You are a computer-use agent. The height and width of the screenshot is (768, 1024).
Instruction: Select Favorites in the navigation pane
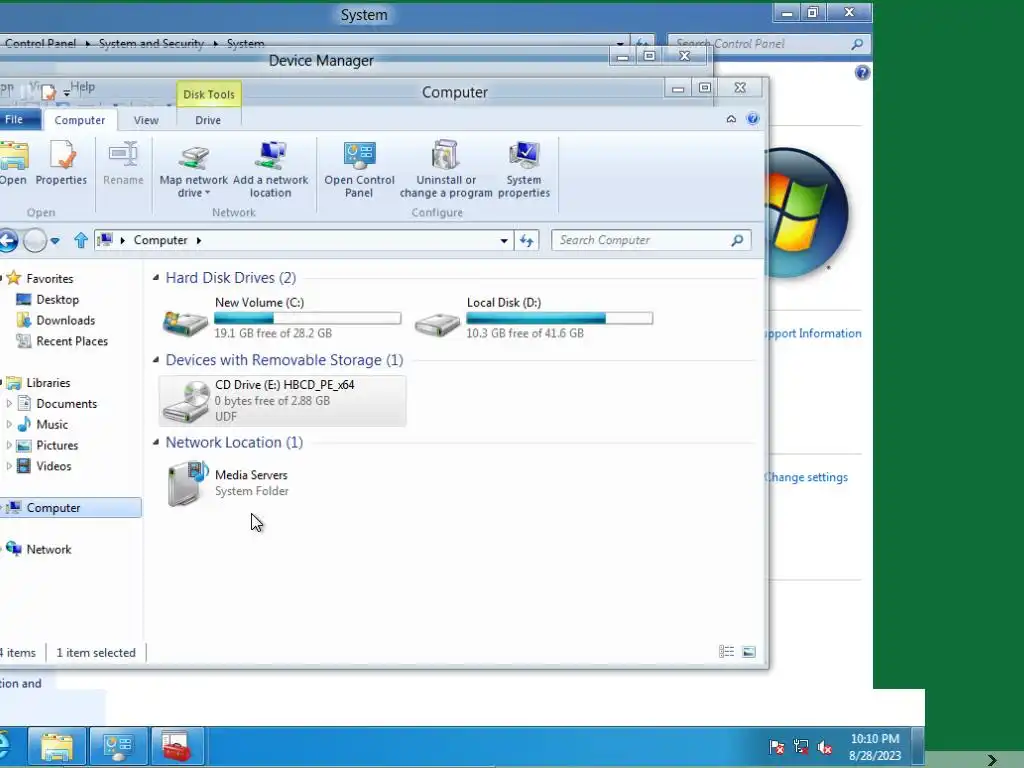(x=50, y=279)
